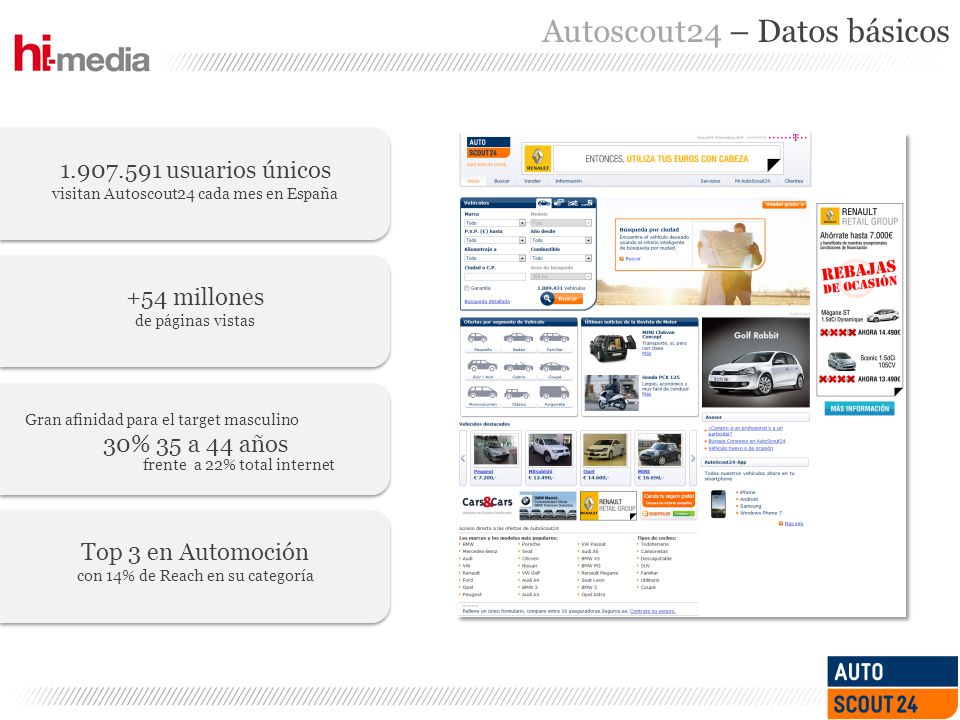Click the BMW partner banner

click(548, 506)
